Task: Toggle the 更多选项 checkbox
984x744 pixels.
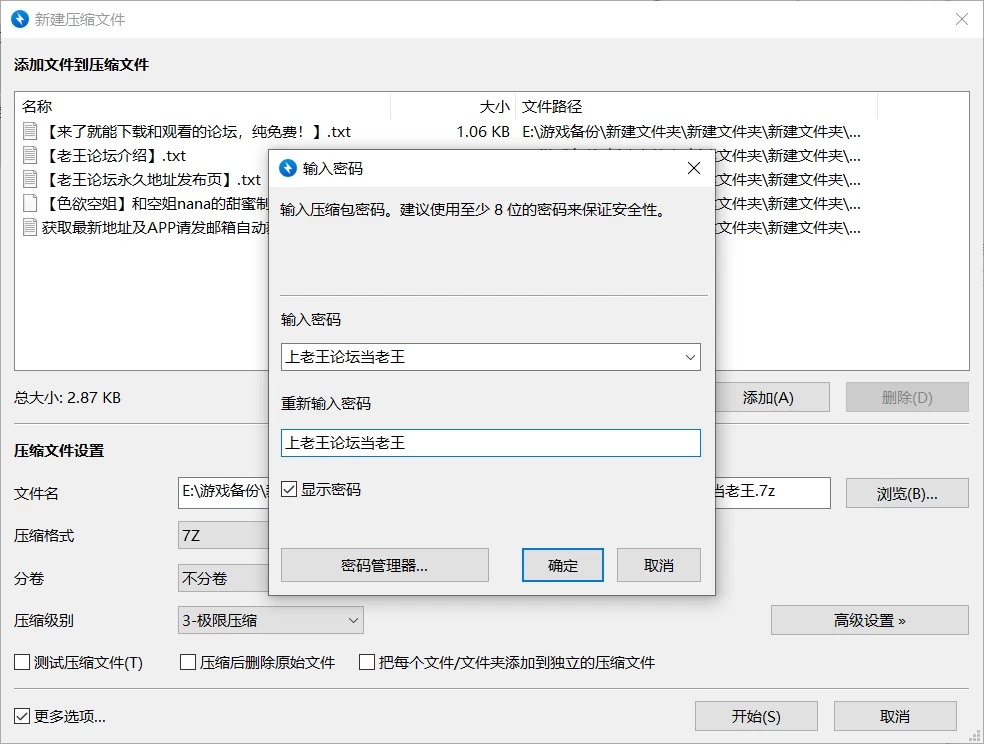Action: click(22, 716)
